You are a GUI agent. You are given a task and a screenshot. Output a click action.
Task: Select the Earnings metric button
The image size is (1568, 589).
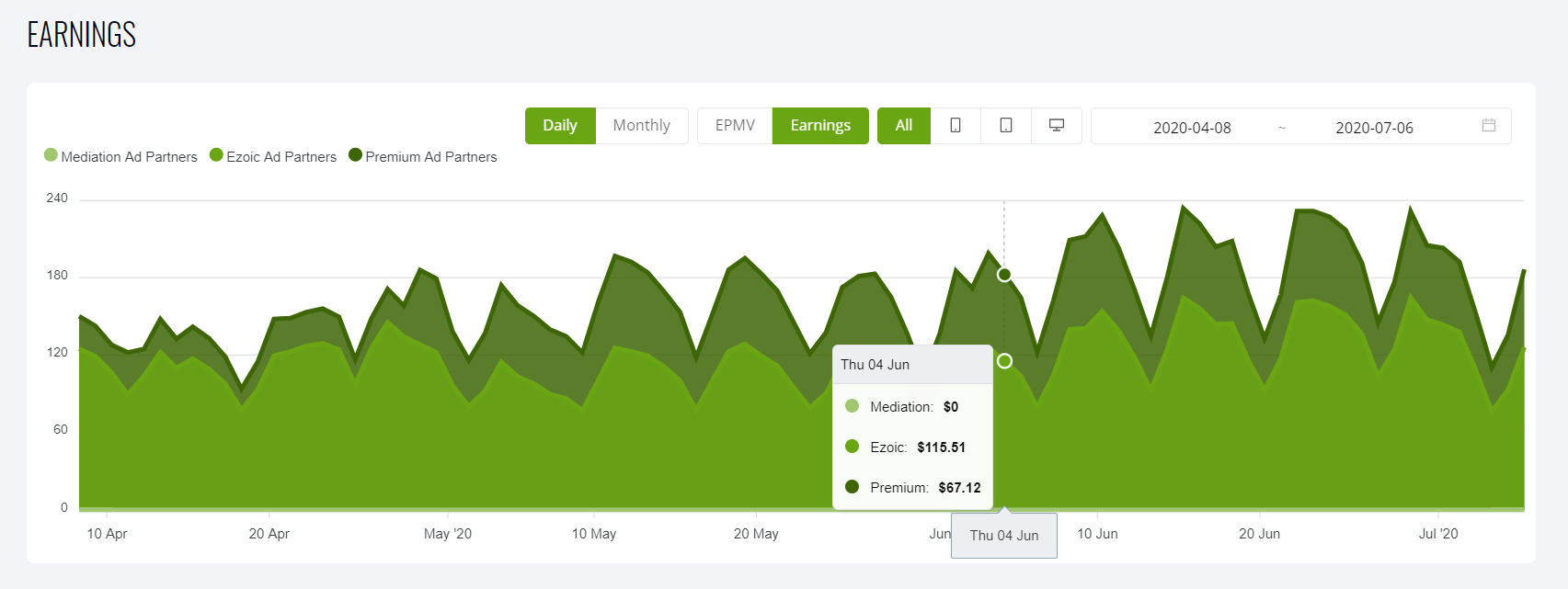click(820, 126)
